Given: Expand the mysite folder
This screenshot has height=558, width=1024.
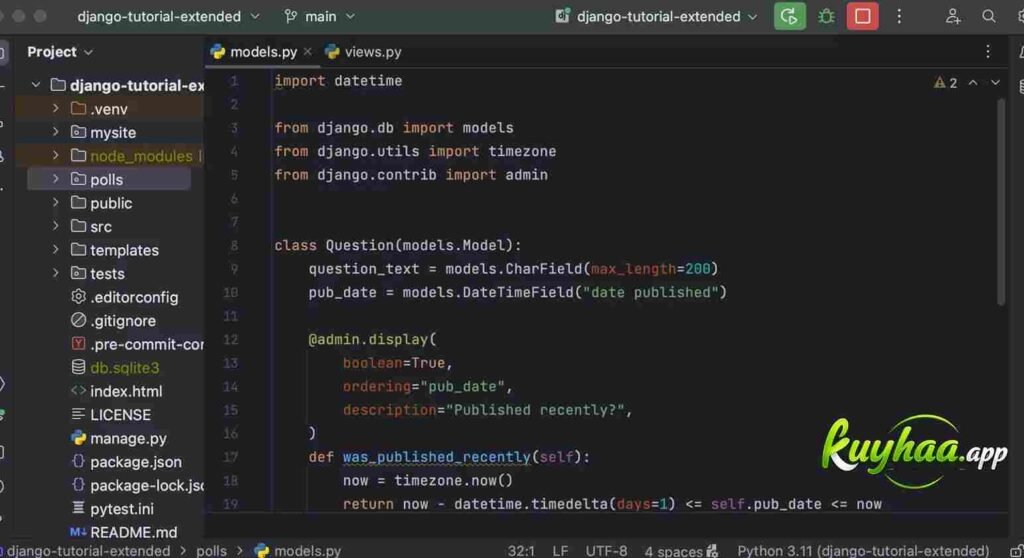Looking at the screenshot, I should (x=56, y=132).
